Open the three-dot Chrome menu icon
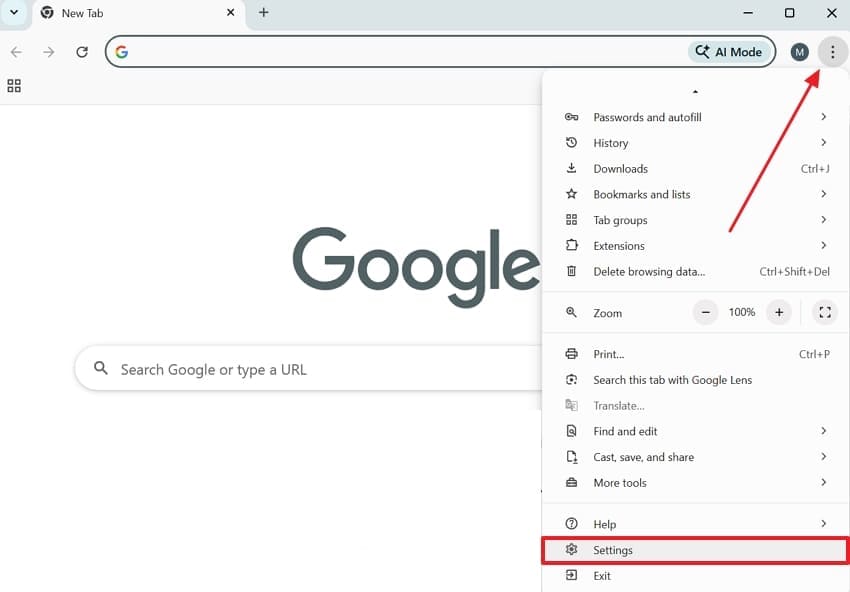This screenshot has height=592, width=850. [x=832, y=51]
